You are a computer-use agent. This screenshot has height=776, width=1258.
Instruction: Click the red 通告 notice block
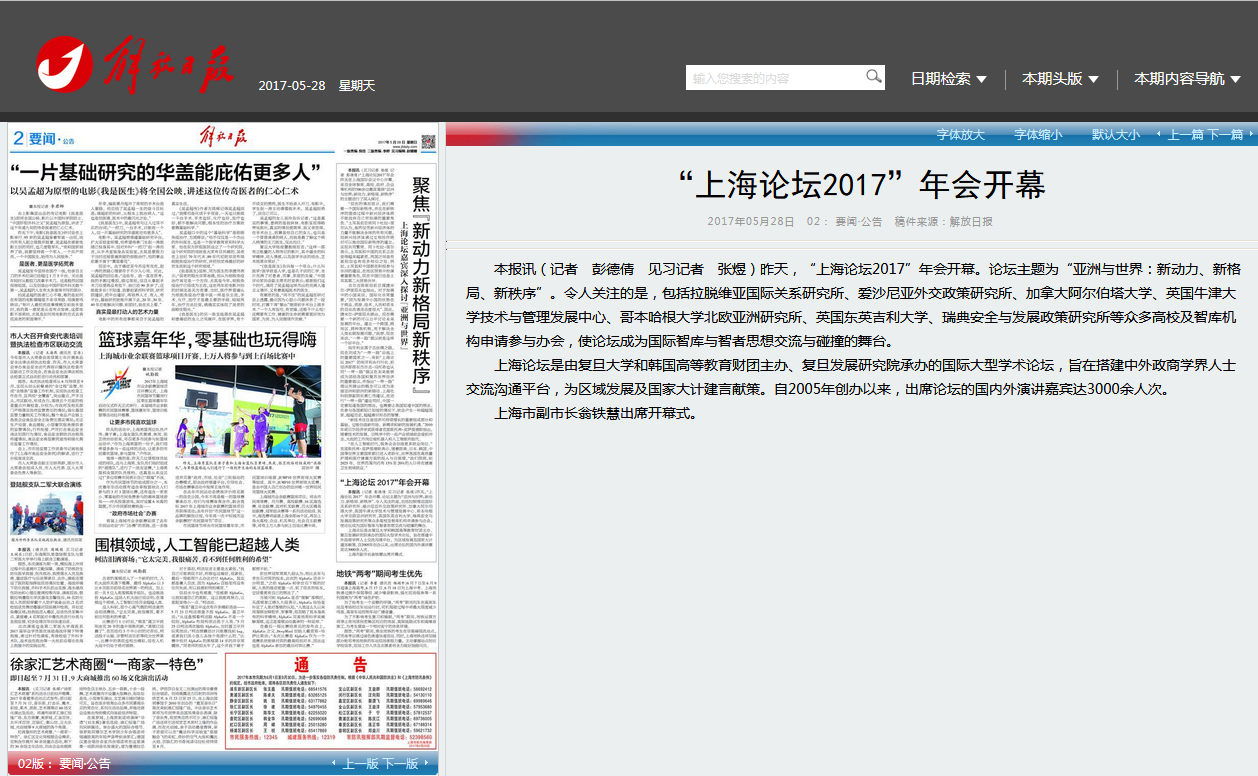[x=331, y=700]
